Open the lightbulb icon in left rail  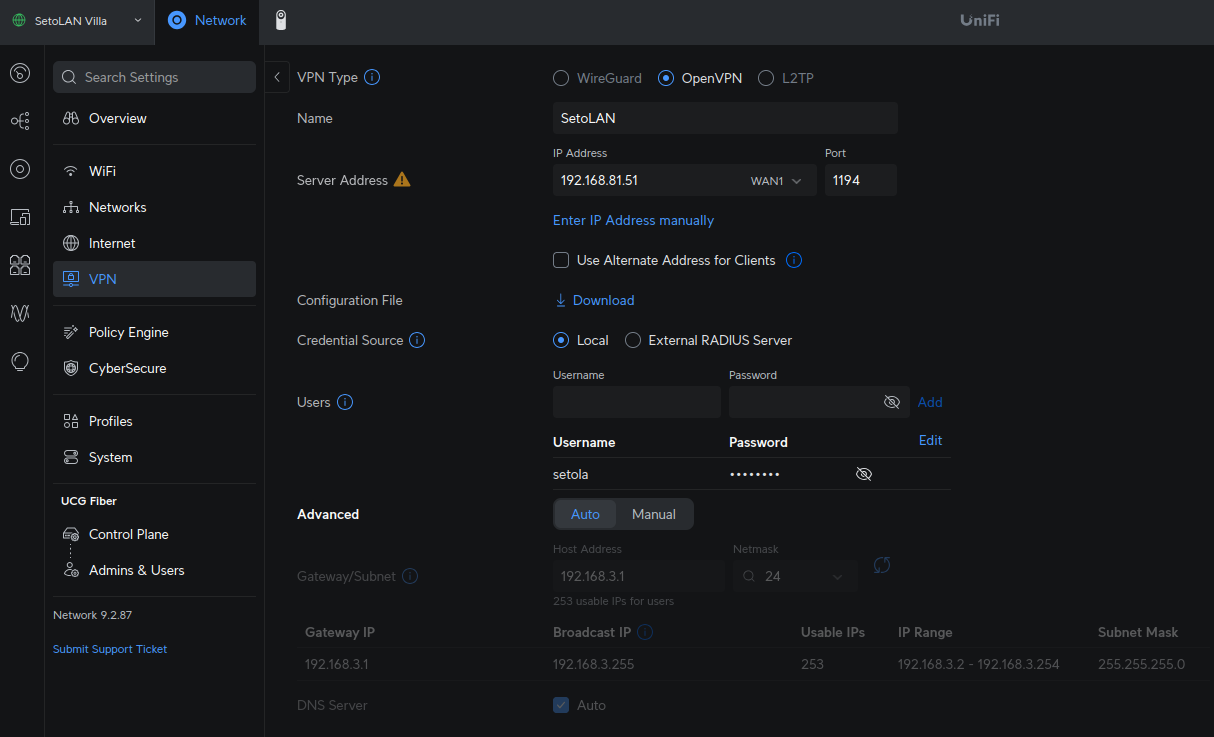(20, 361)
